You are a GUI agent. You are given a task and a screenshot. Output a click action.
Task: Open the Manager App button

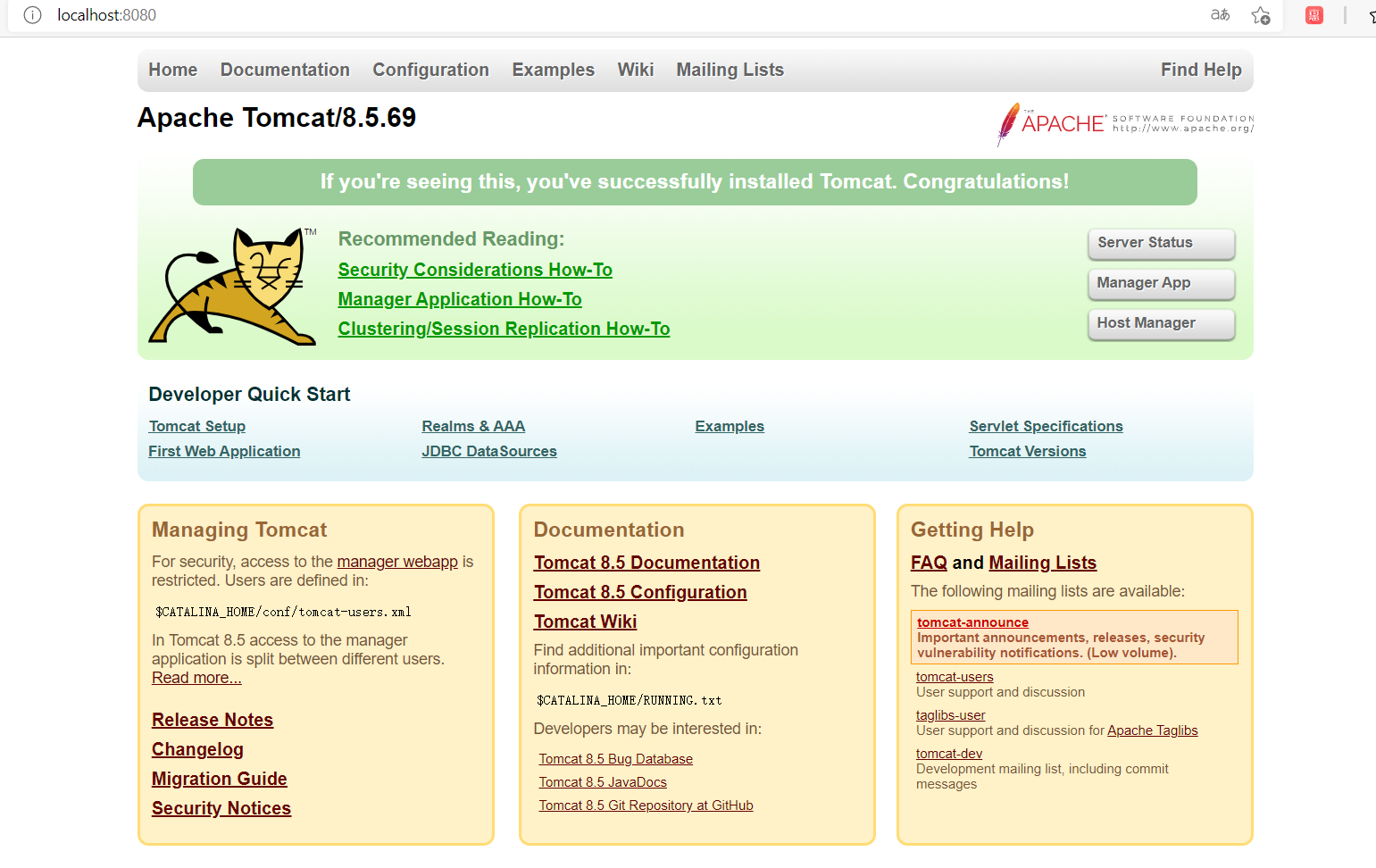[1161, 283]
